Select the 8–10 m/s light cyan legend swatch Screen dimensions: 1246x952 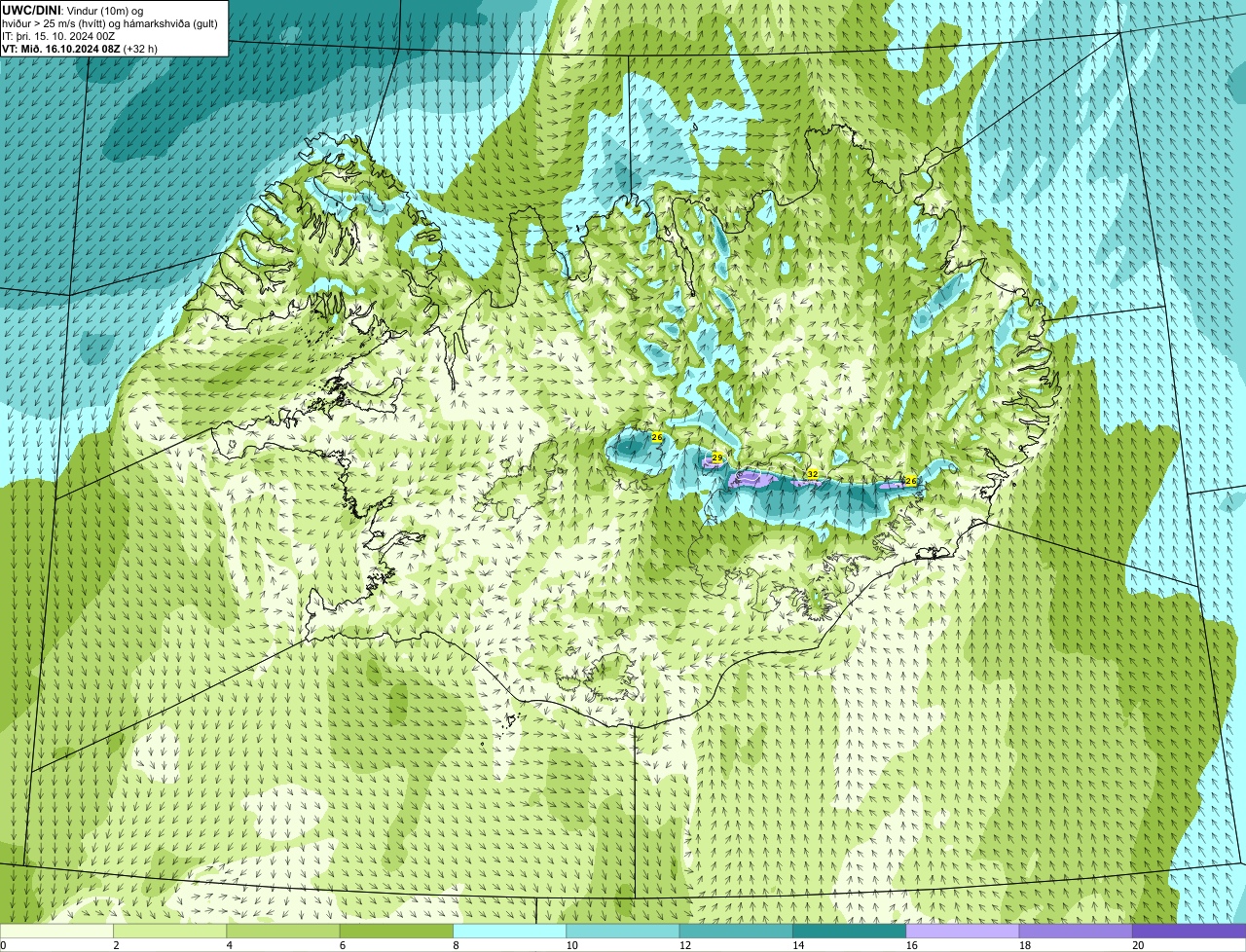(x=511, y=931)
